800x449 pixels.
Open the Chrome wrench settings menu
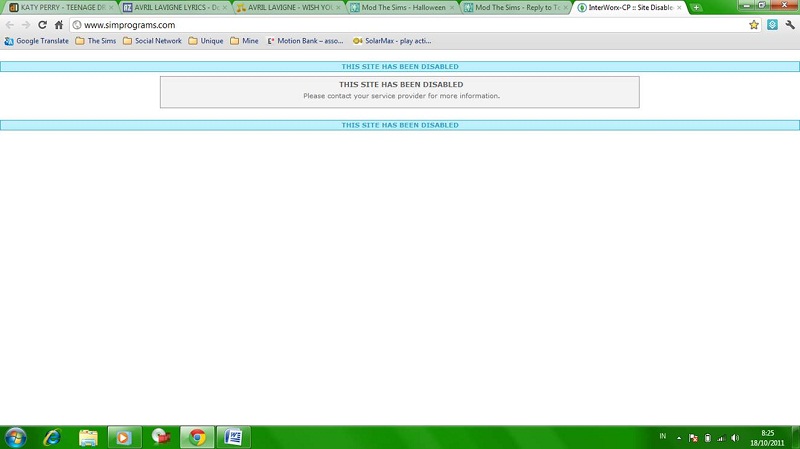(x=789, y=25)
